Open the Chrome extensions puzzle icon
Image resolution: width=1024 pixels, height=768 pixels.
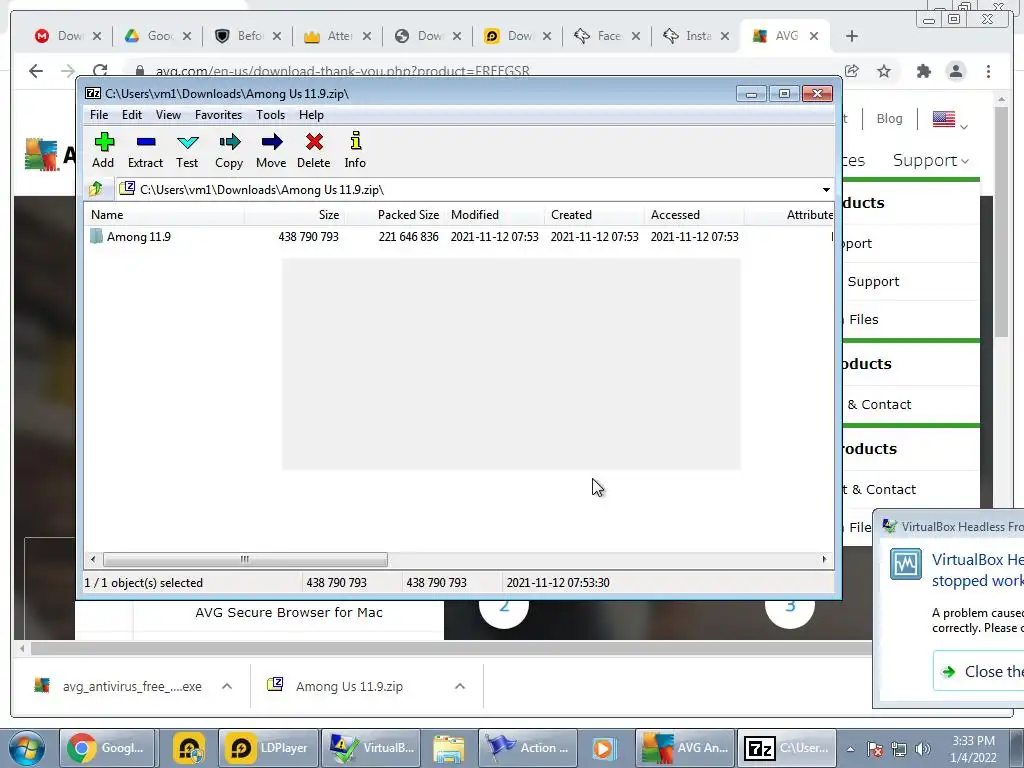pos(923,71)
